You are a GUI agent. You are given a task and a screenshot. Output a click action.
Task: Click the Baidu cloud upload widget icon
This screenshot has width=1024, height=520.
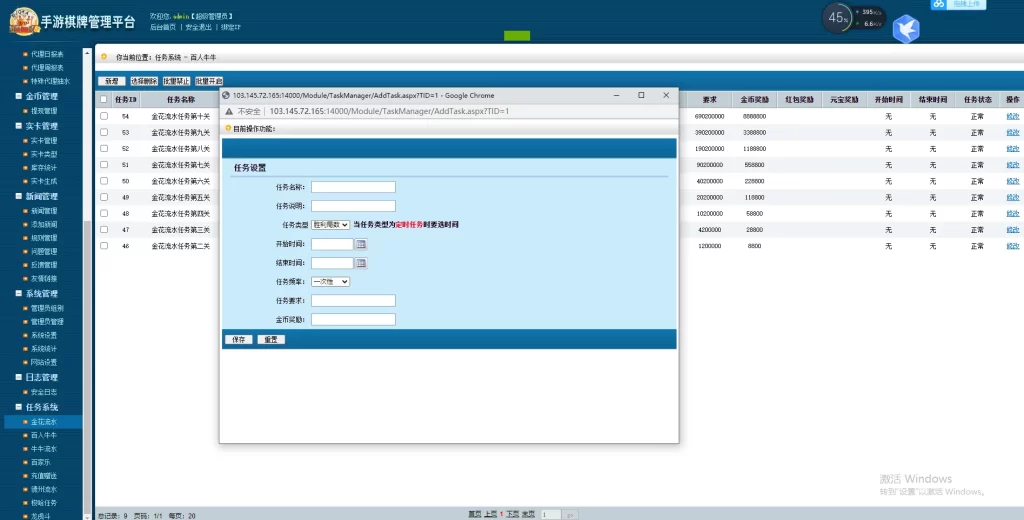pyautogui.click(x=938, y=4)
